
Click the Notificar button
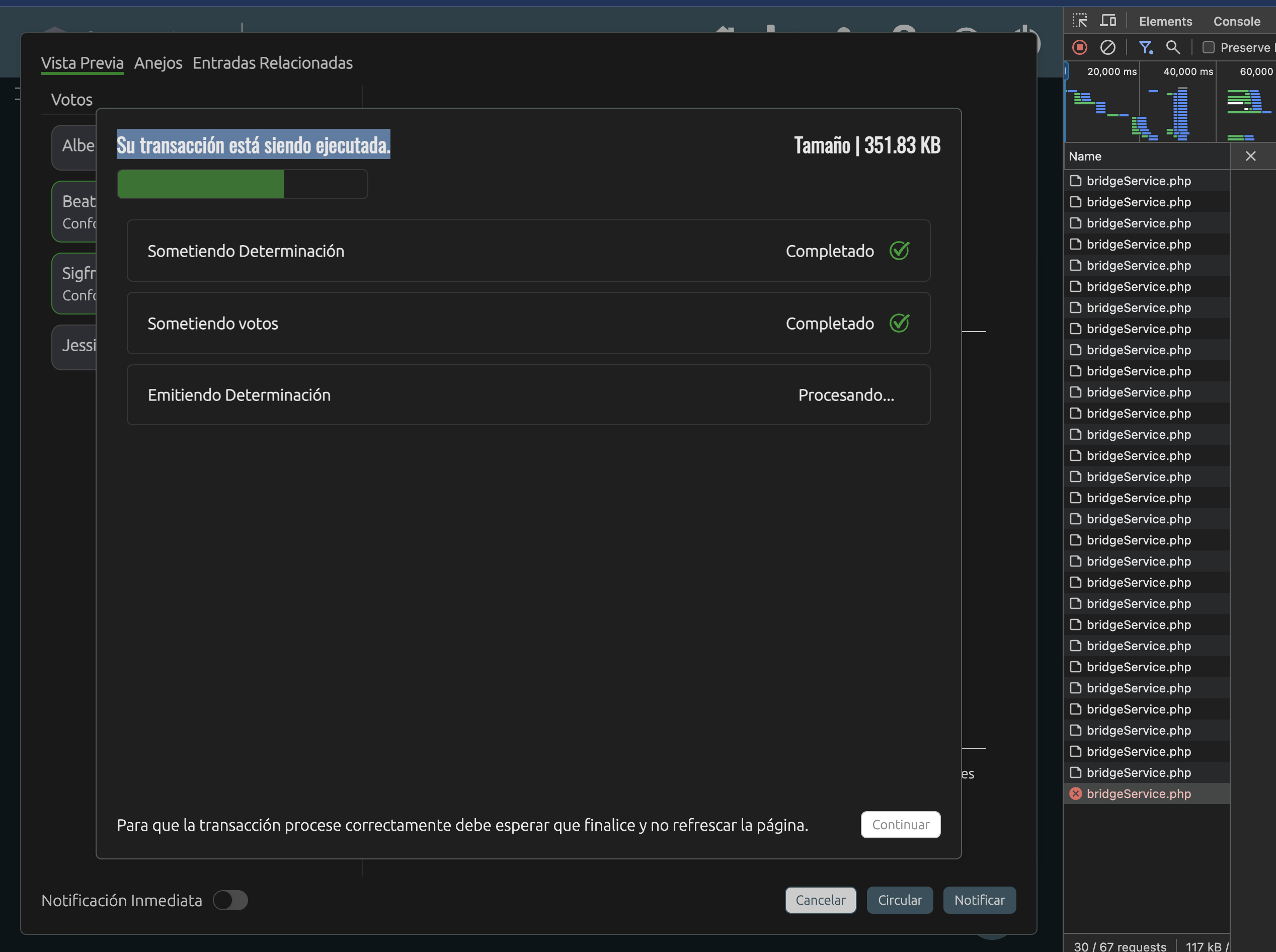[979, 900]
